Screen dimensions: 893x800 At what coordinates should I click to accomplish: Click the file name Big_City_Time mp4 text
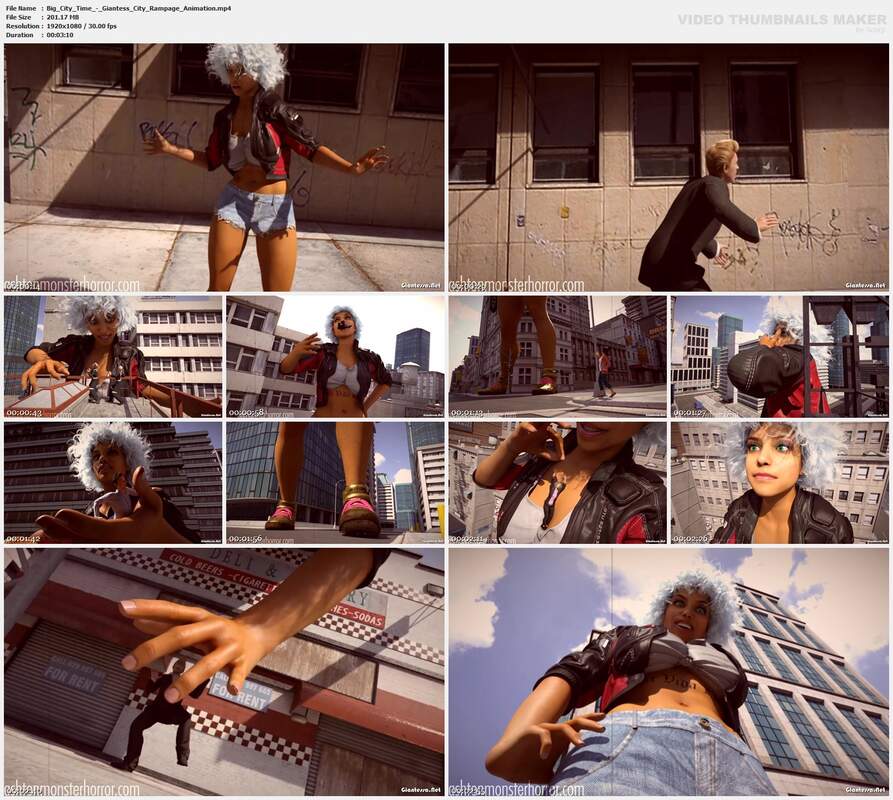coord(139,9)
